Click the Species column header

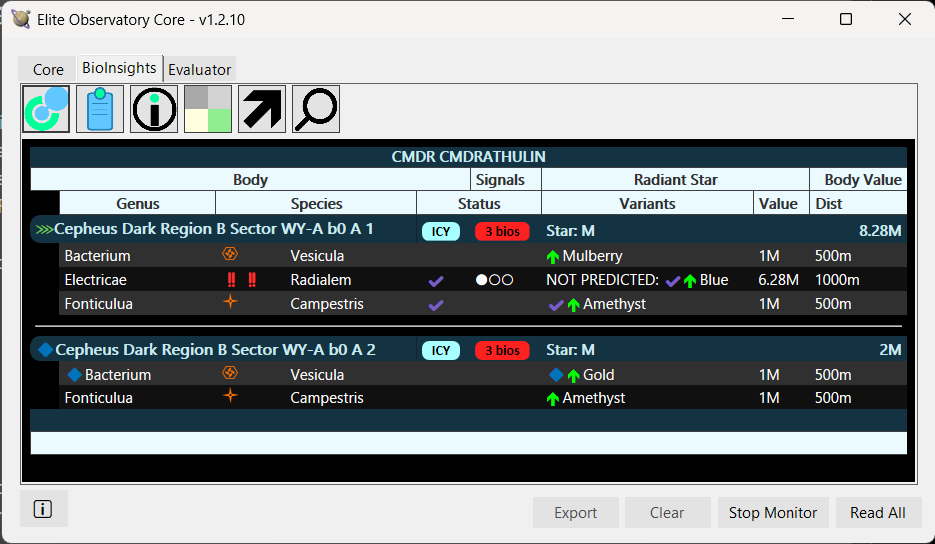point(316,203)
